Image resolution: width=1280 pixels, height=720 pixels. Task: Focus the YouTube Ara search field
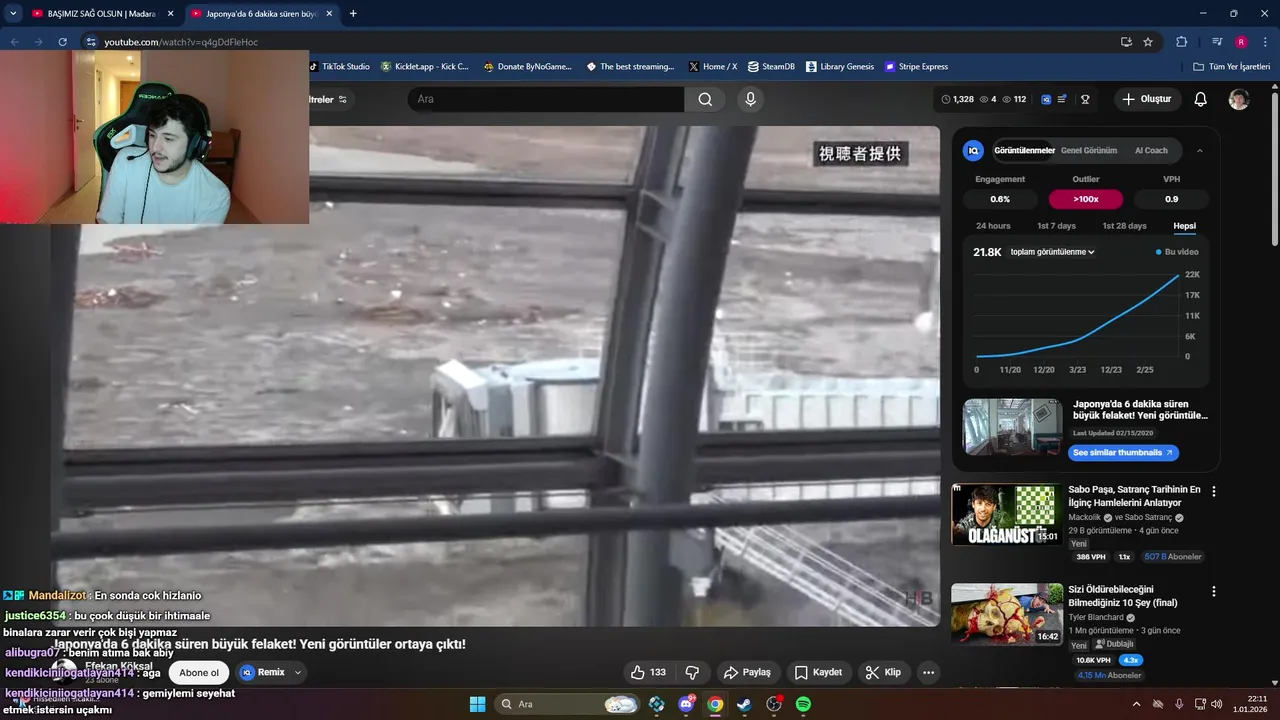click(x=546, y=99)
